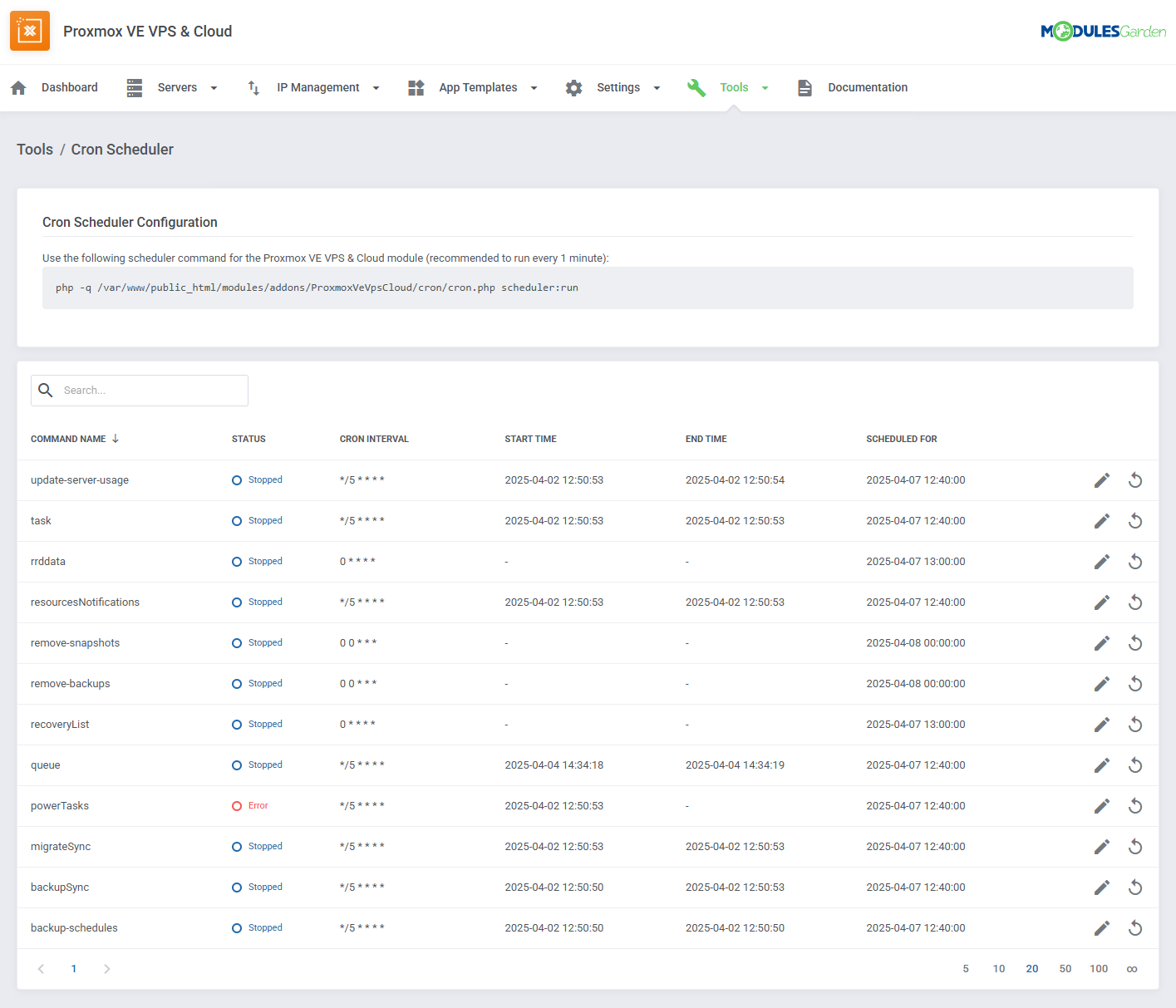Open the Settings dropdown chevron
1176x1008 pixels.
click(x=657, y=87)
